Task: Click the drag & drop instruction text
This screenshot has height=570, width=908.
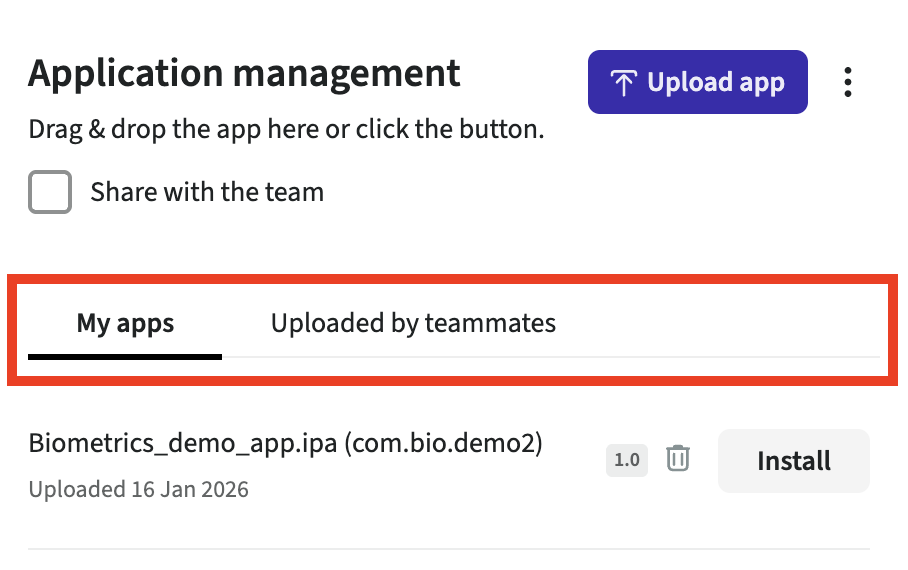Action: coord(286,131)
